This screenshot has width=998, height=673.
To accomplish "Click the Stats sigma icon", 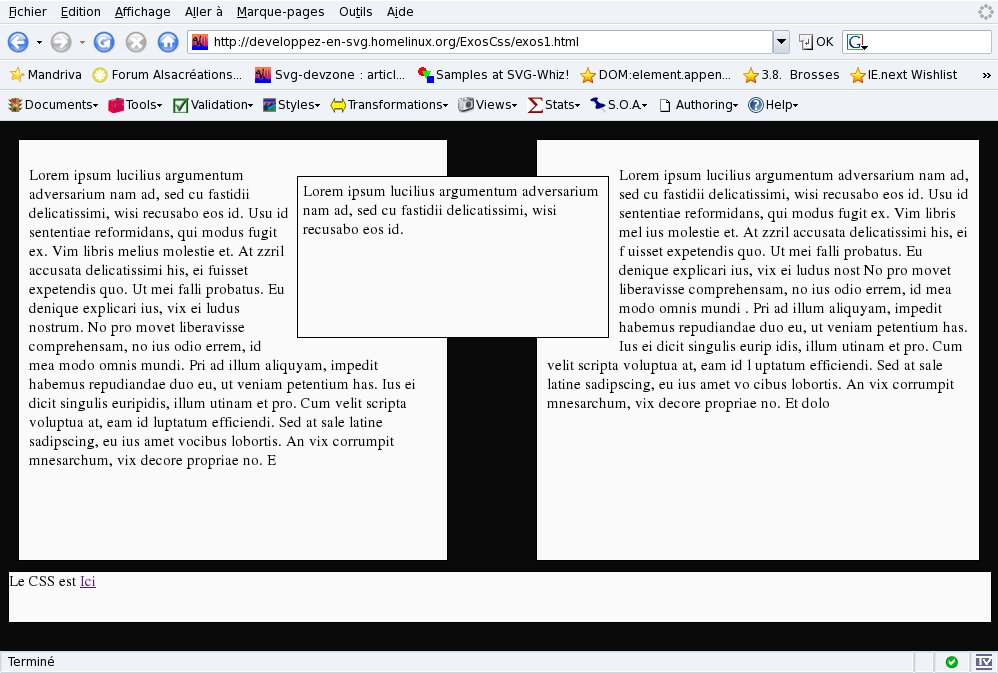I will 535,105.
